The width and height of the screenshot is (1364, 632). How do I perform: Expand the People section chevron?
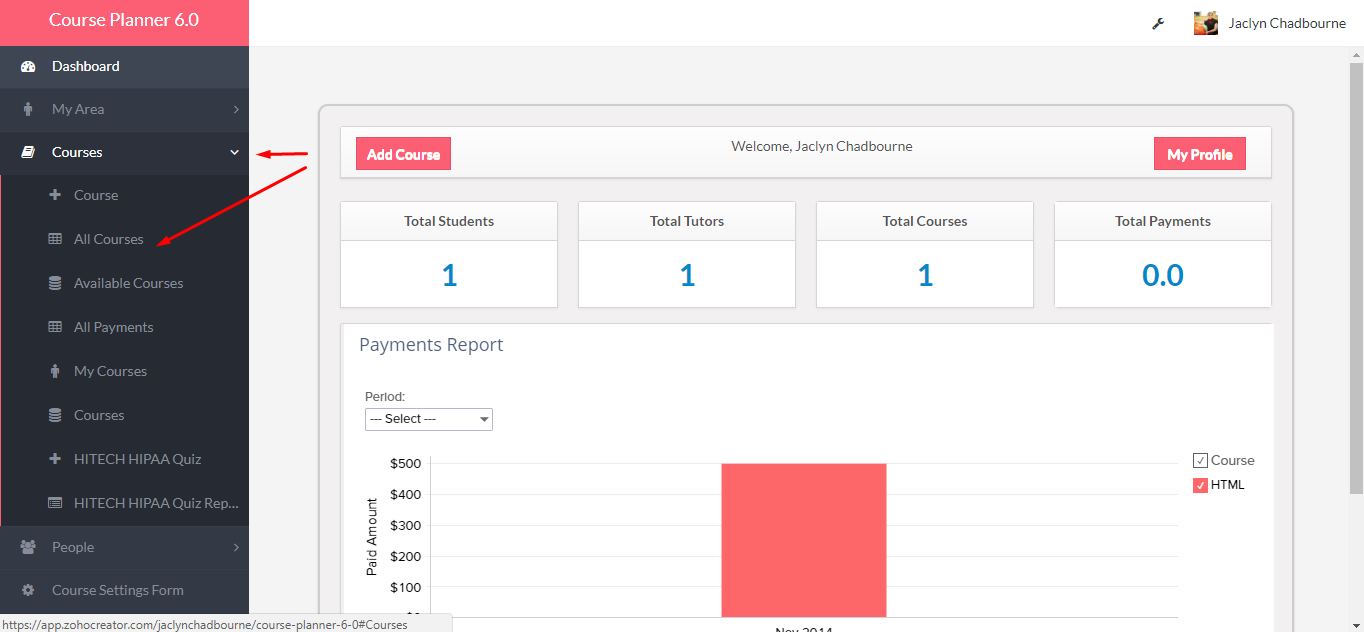[236, 547]
